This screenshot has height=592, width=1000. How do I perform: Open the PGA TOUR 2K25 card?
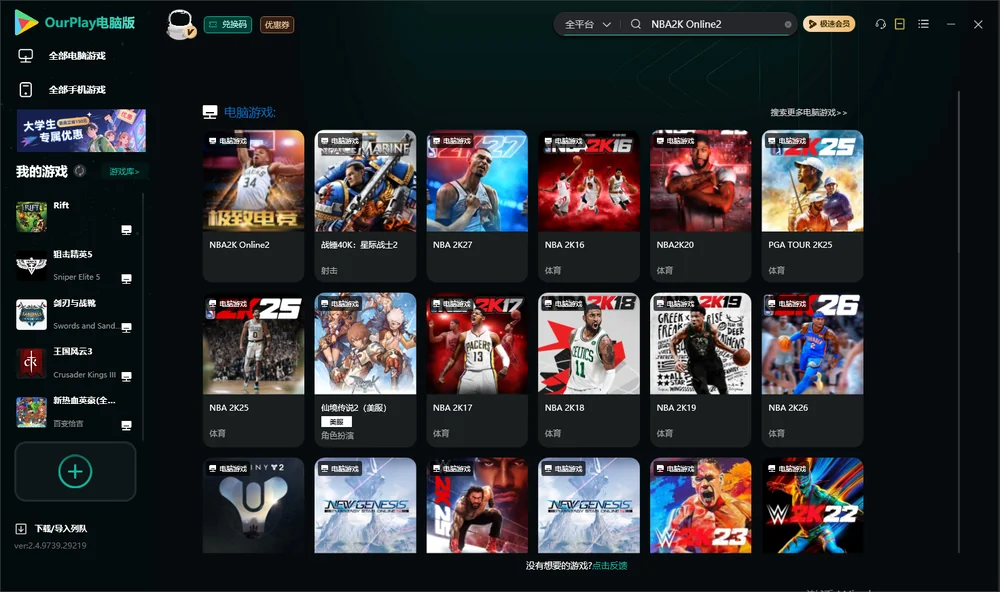(x=812, y=205)
